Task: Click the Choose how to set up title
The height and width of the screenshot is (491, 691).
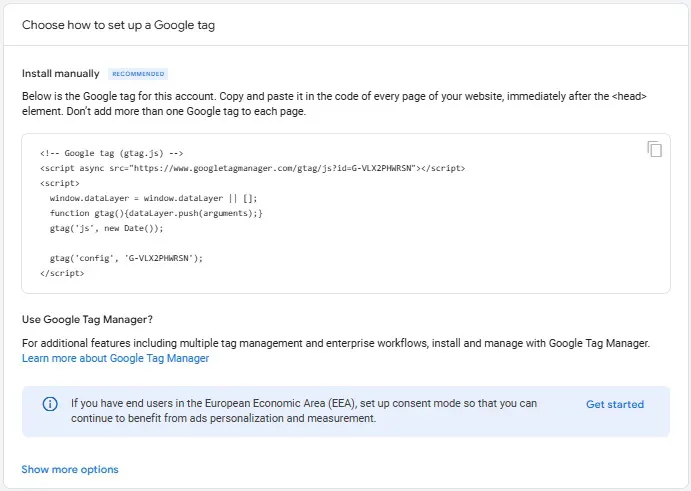Action: pyautogui.click(x=119, y=25)
